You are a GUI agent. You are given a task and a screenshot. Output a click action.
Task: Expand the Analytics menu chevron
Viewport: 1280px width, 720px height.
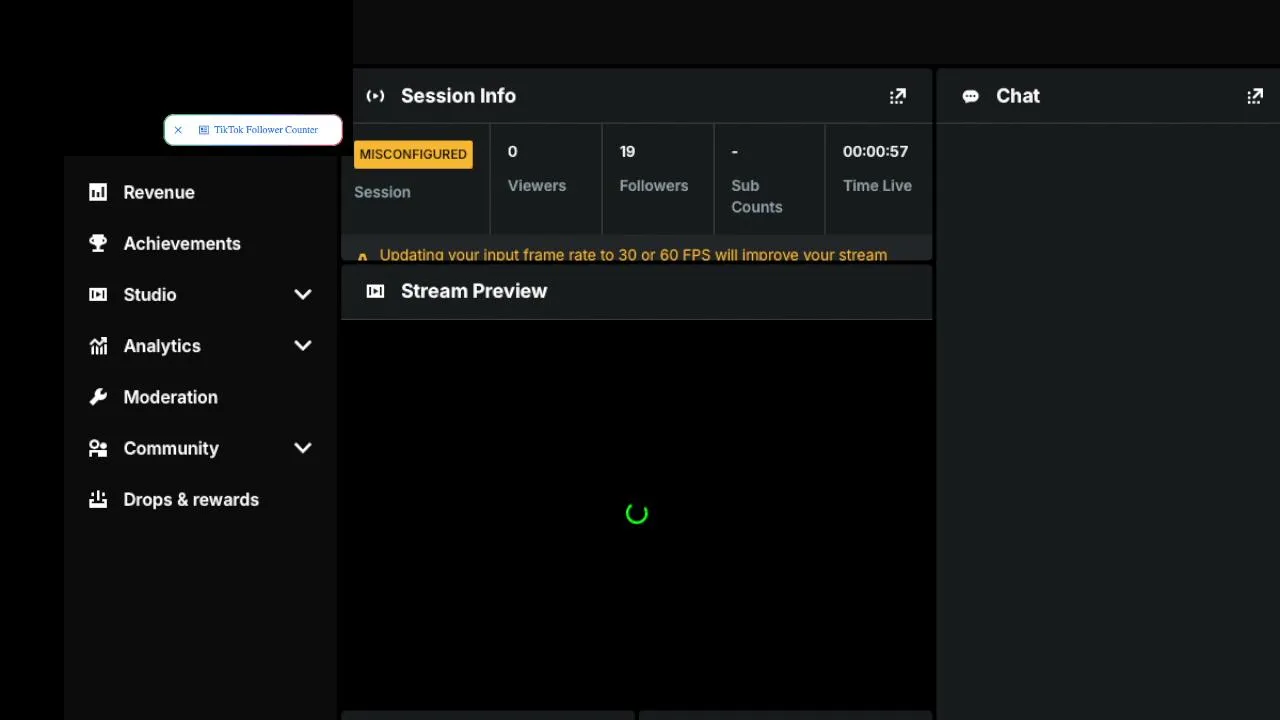[x=303, y=346]
